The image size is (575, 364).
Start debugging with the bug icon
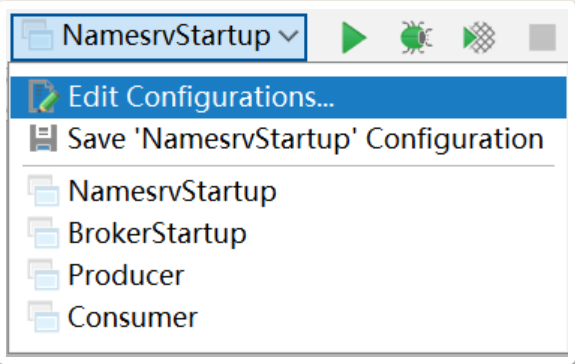coord(416,37)
